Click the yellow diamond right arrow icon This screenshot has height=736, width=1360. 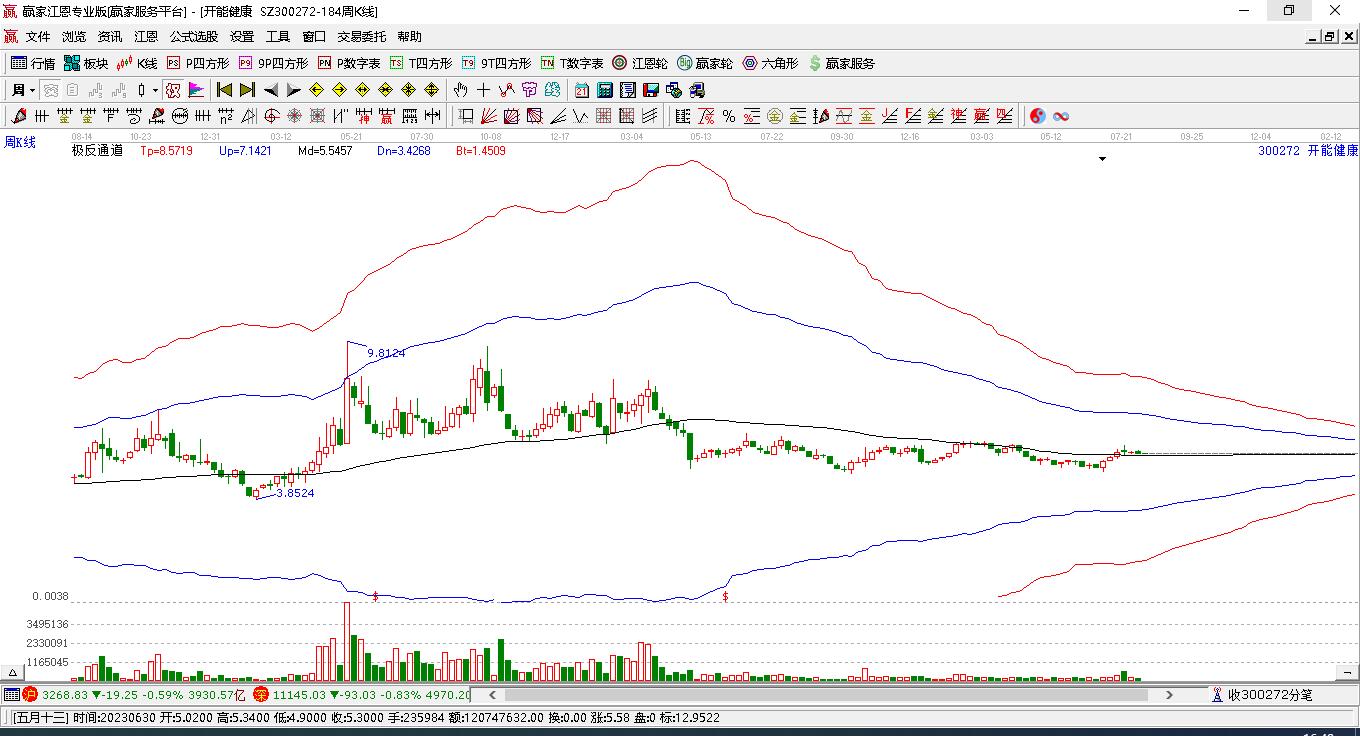point(340,90)
